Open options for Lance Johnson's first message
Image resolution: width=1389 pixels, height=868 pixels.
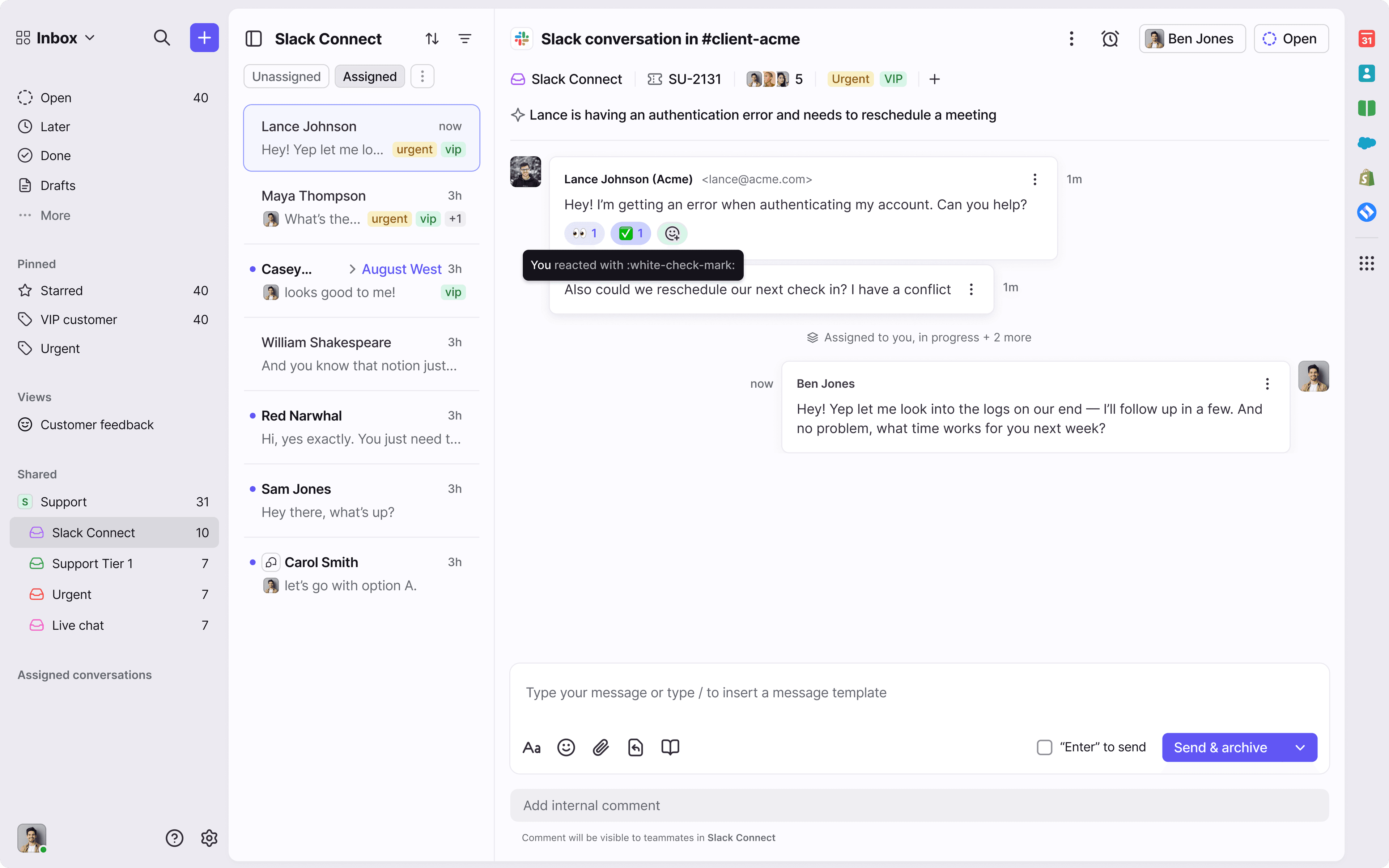point(1035,179)
